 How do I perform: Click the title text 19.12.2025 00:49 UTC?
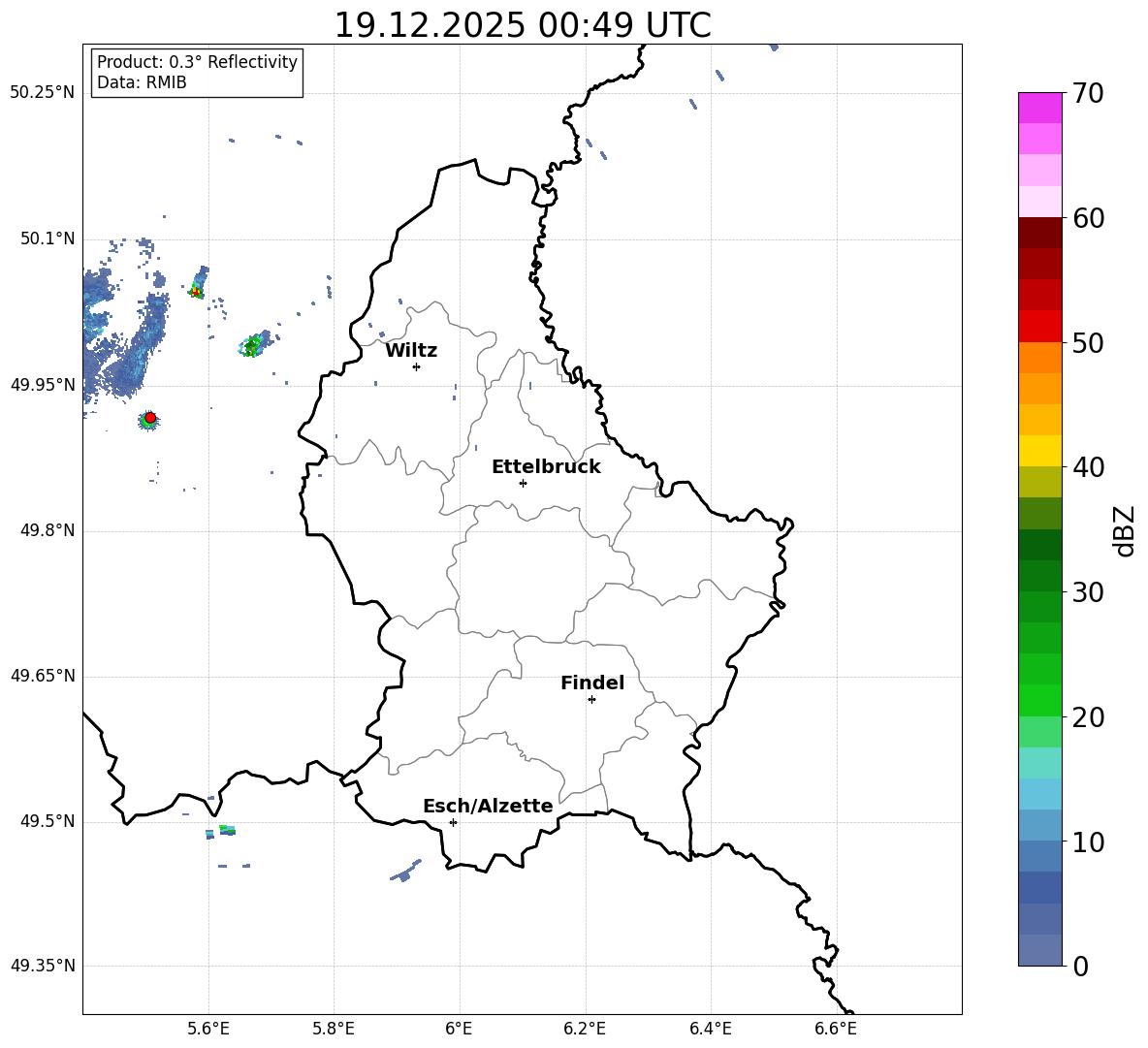(x=522, y=25)
